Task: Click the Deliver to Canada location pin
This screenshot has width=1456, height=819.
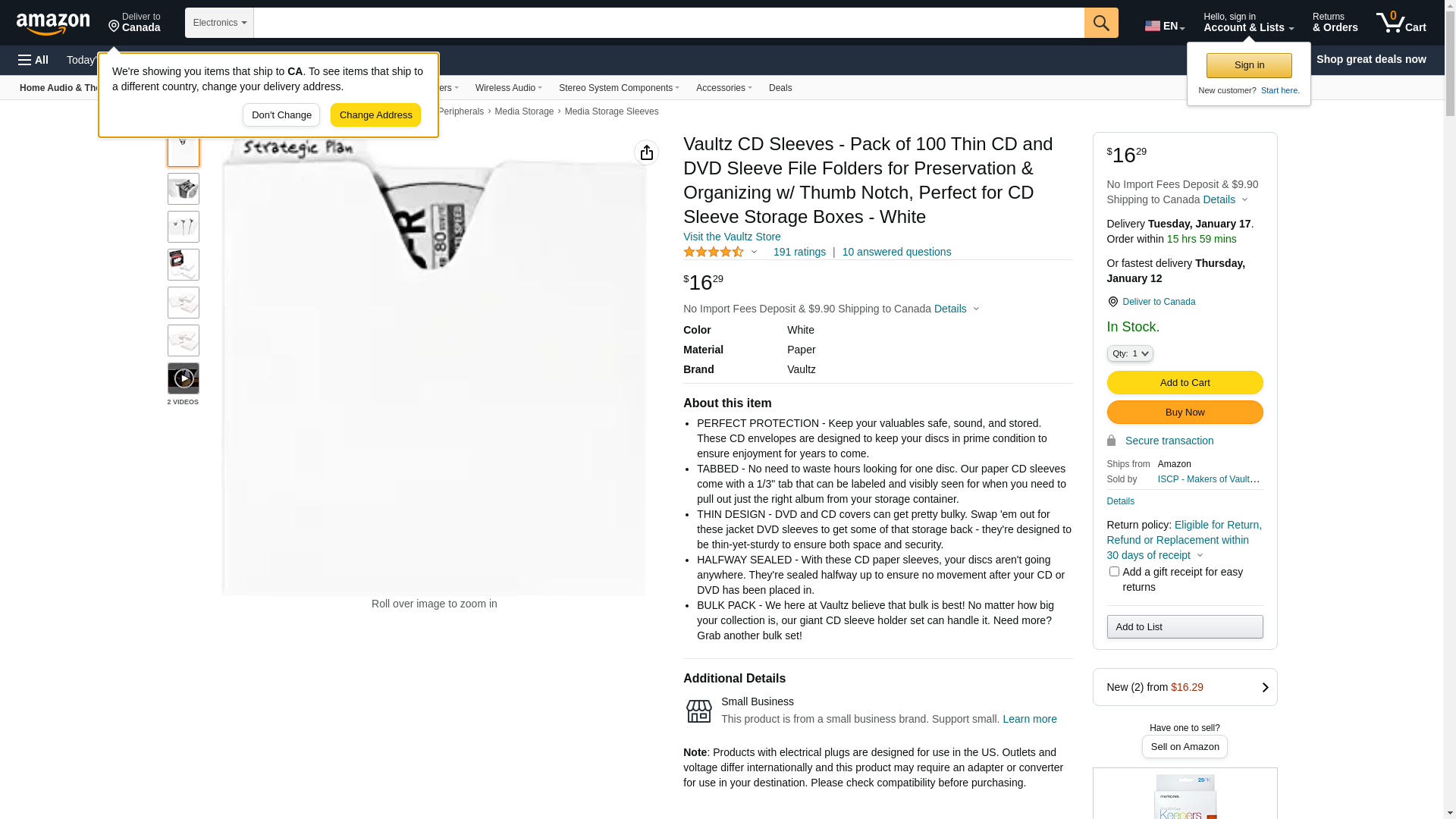Action: (1112, 302)
